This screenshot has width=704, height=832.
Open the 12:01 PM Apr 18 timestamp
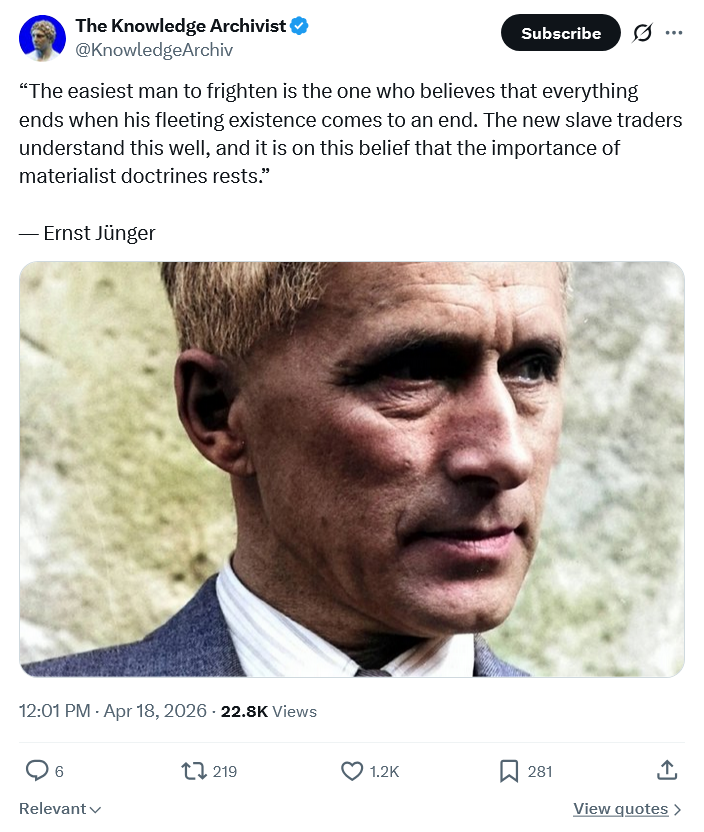coord(113,712)
